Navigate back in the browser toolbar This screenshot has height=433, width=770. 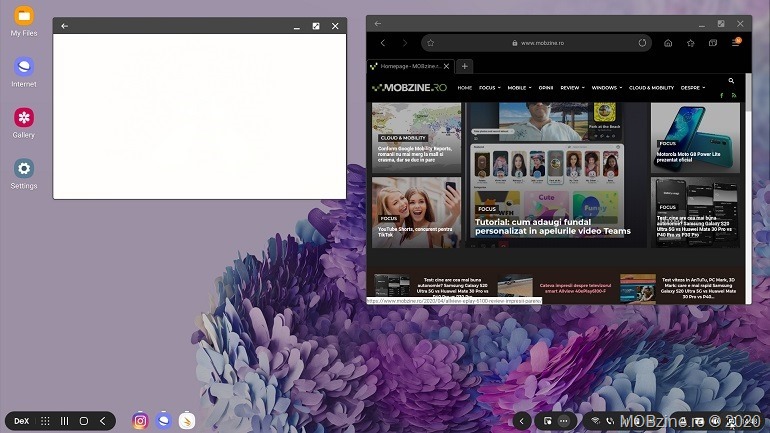point(383,43)
